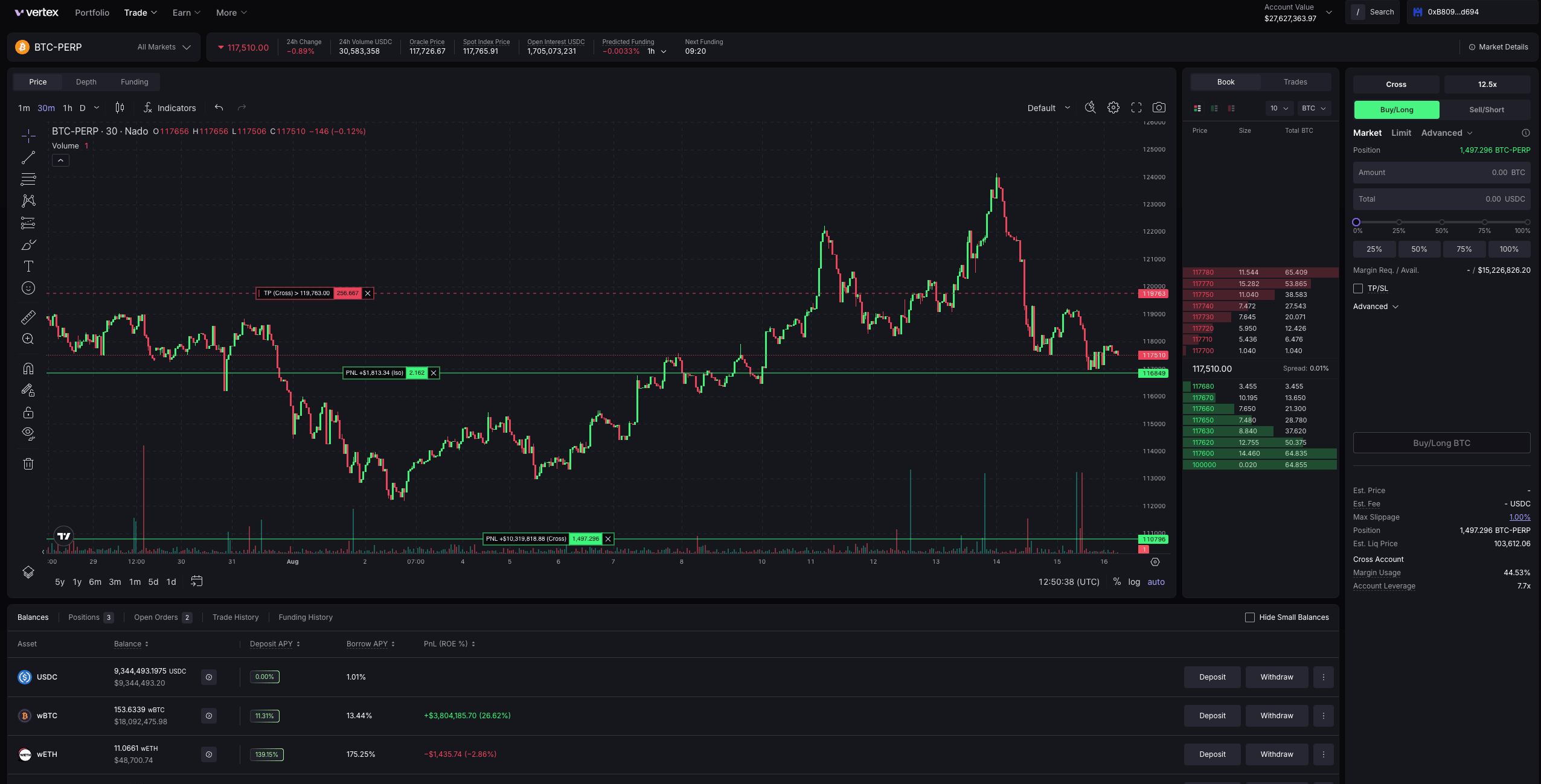Select the text annotation tool
Image resolution: width=1541 pixels, height=784 pixels.
(x=28, y=266)
